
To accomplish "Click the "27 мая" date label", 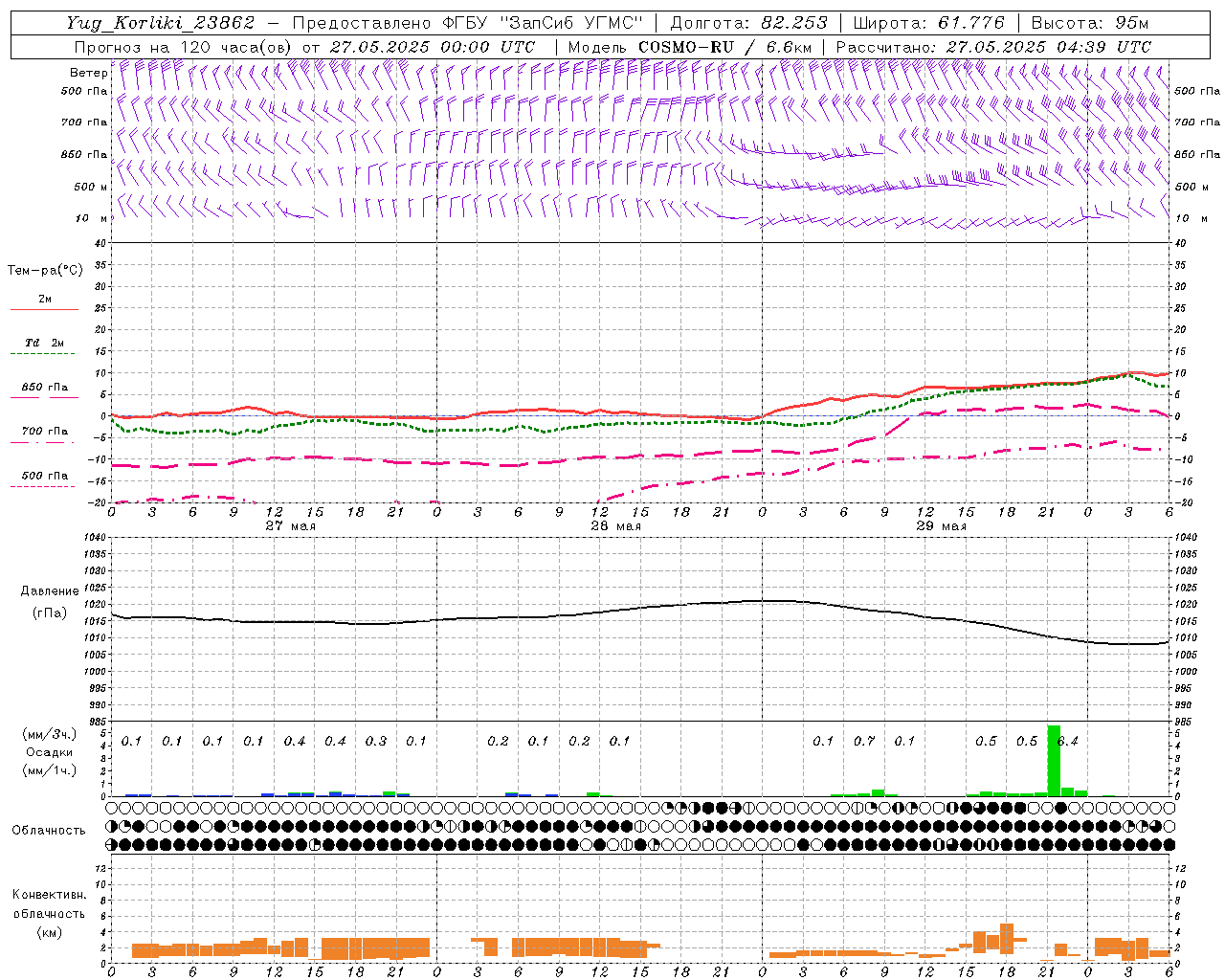I will [x=291, y=525].
